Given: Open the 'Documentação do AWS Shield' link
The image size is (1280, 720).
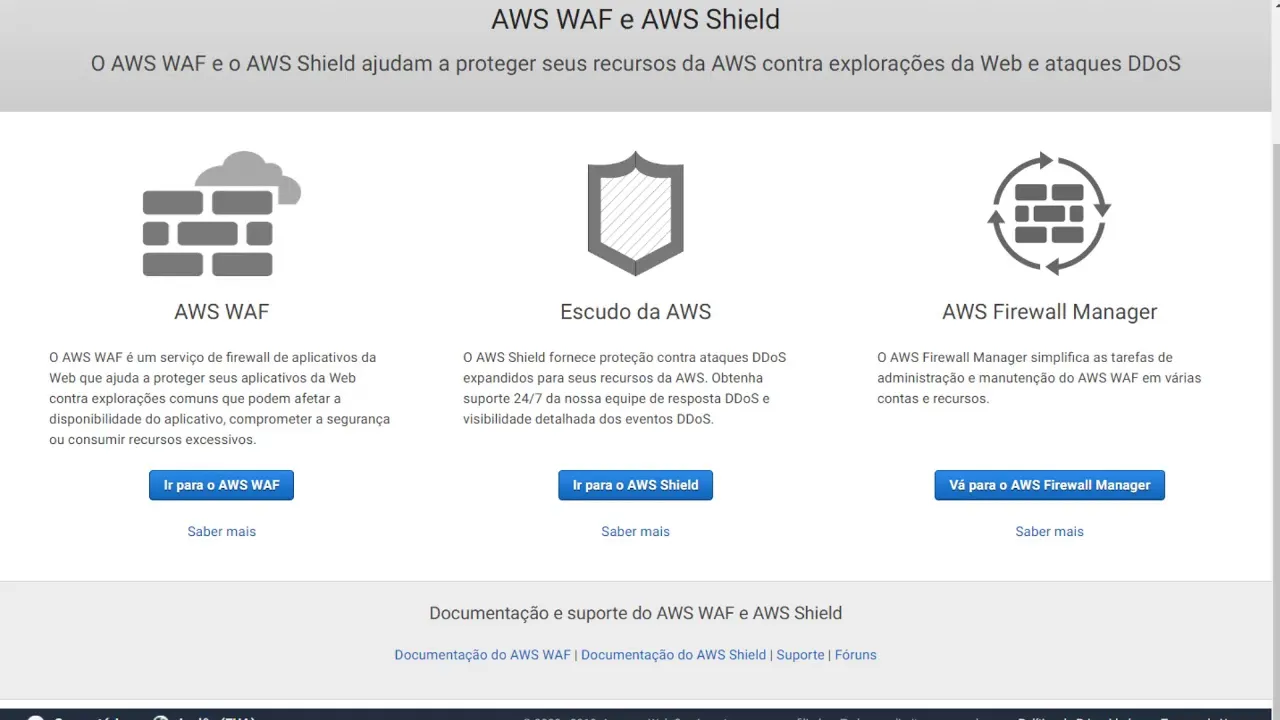Looking at the screenshot, I should tap(673, 655).
